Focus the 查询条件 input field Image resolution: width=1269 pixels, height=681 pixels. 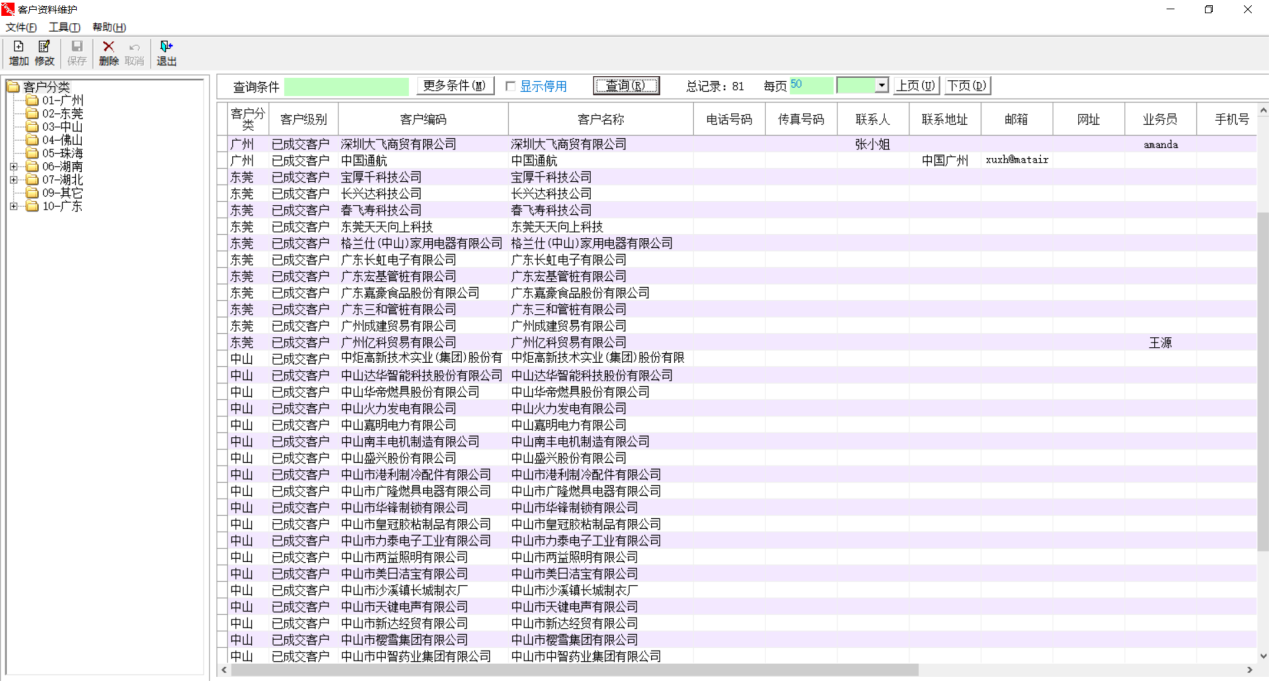pos(347,86)
